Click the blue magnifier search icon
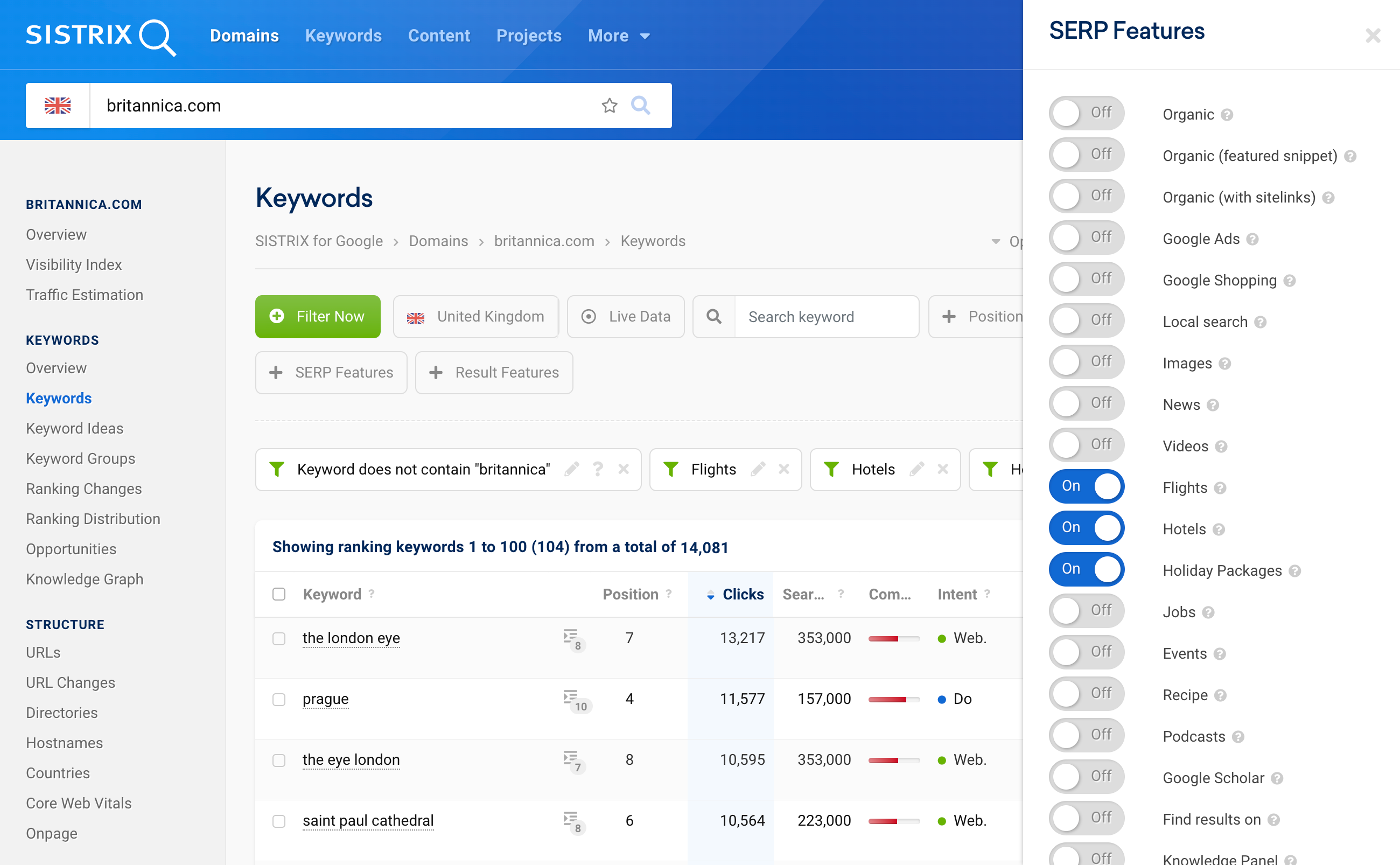 [x=641, y=106]
